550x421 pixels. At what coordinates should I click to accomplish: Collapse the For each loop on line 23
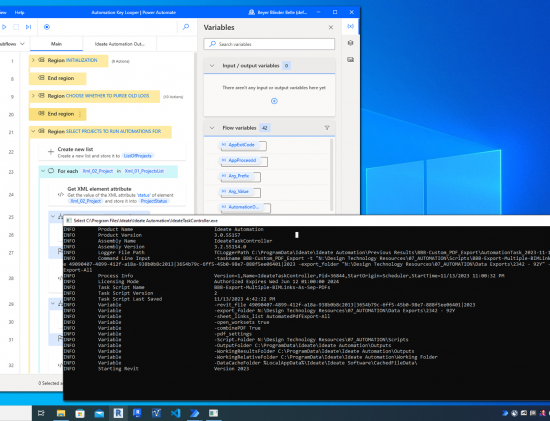[43, 171]
